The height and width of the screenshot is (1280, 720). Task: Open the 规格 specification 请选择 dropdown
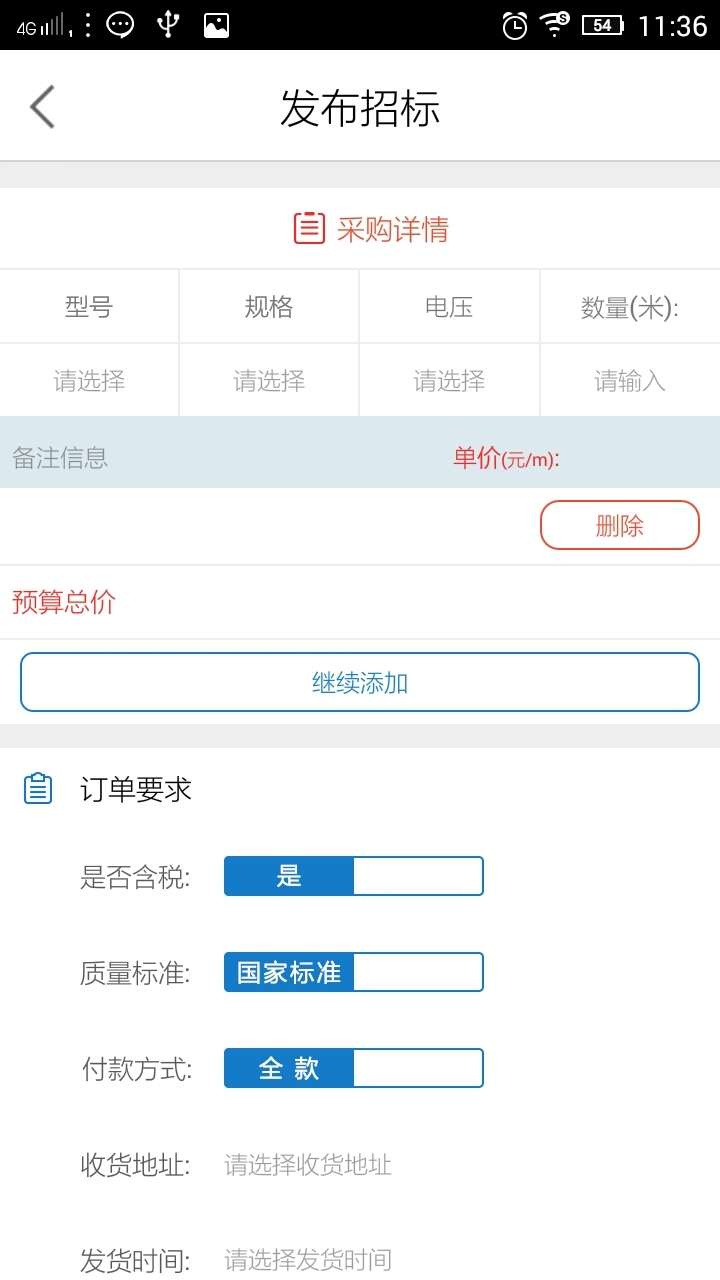pos(269,381)
